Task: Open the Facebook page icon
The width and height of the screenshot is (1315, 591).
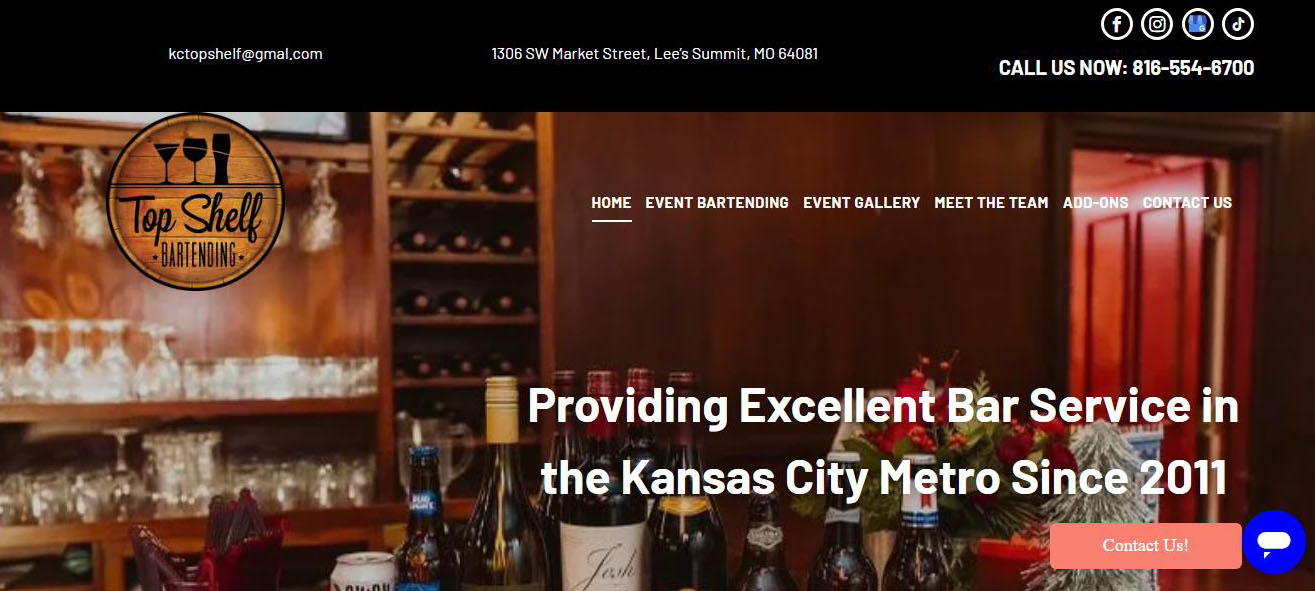Action: click(x=1116, y=23)
